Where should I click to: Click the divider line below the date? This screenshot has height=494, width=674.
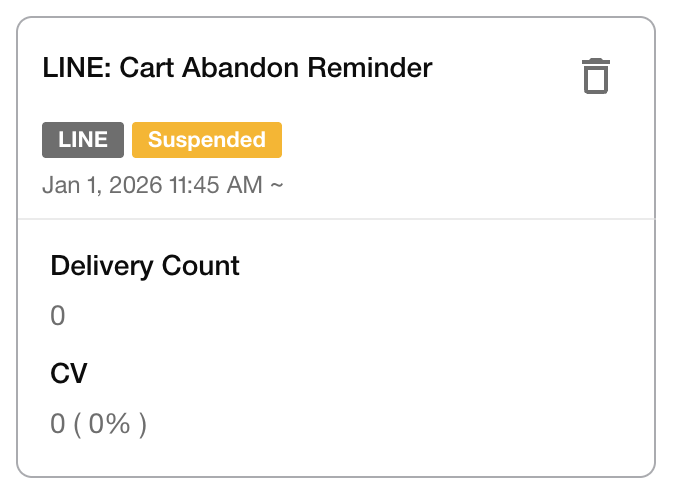tap(336, 218)
